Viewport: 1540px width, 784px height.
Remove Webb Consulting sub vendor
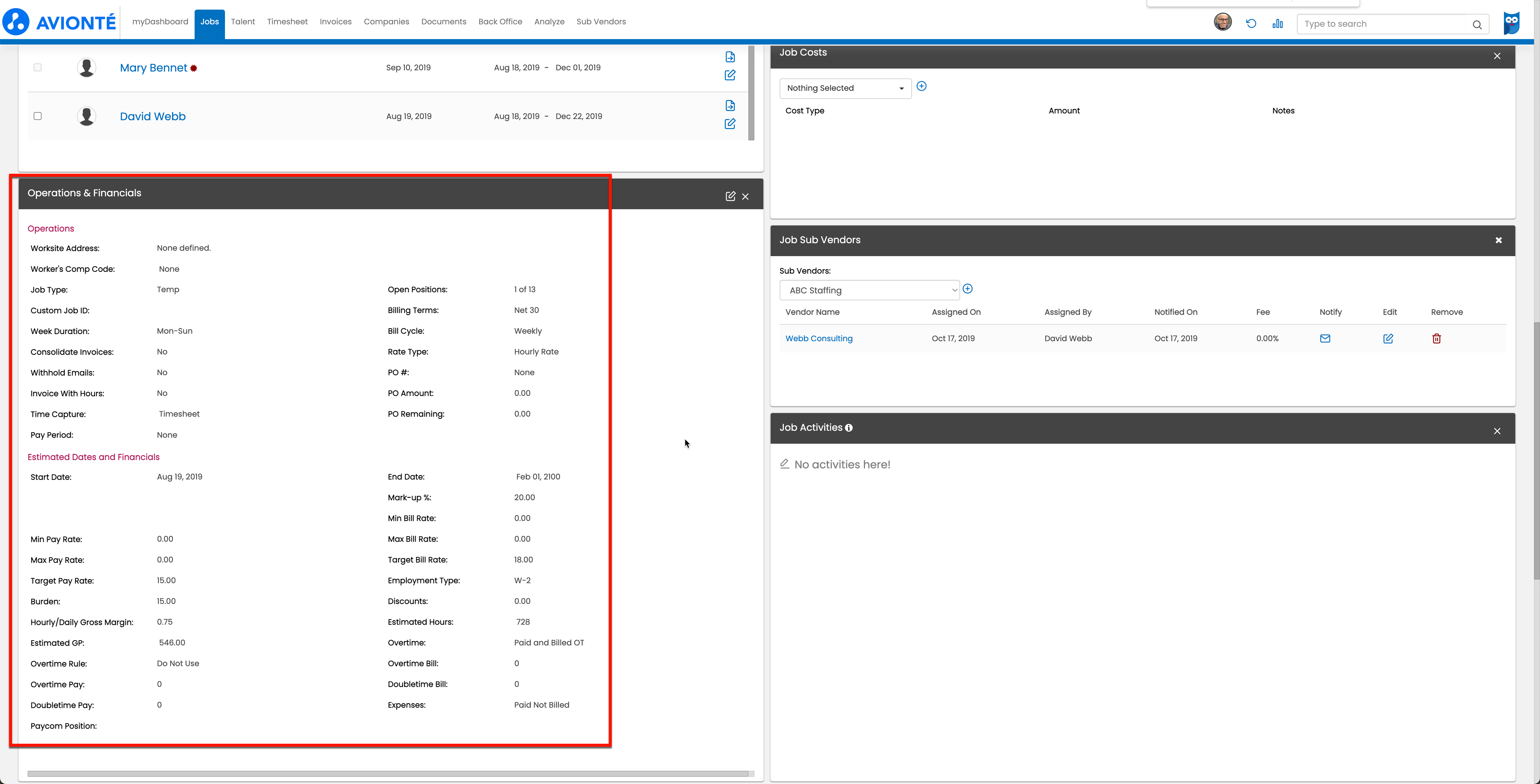[x=1437, y=339]
